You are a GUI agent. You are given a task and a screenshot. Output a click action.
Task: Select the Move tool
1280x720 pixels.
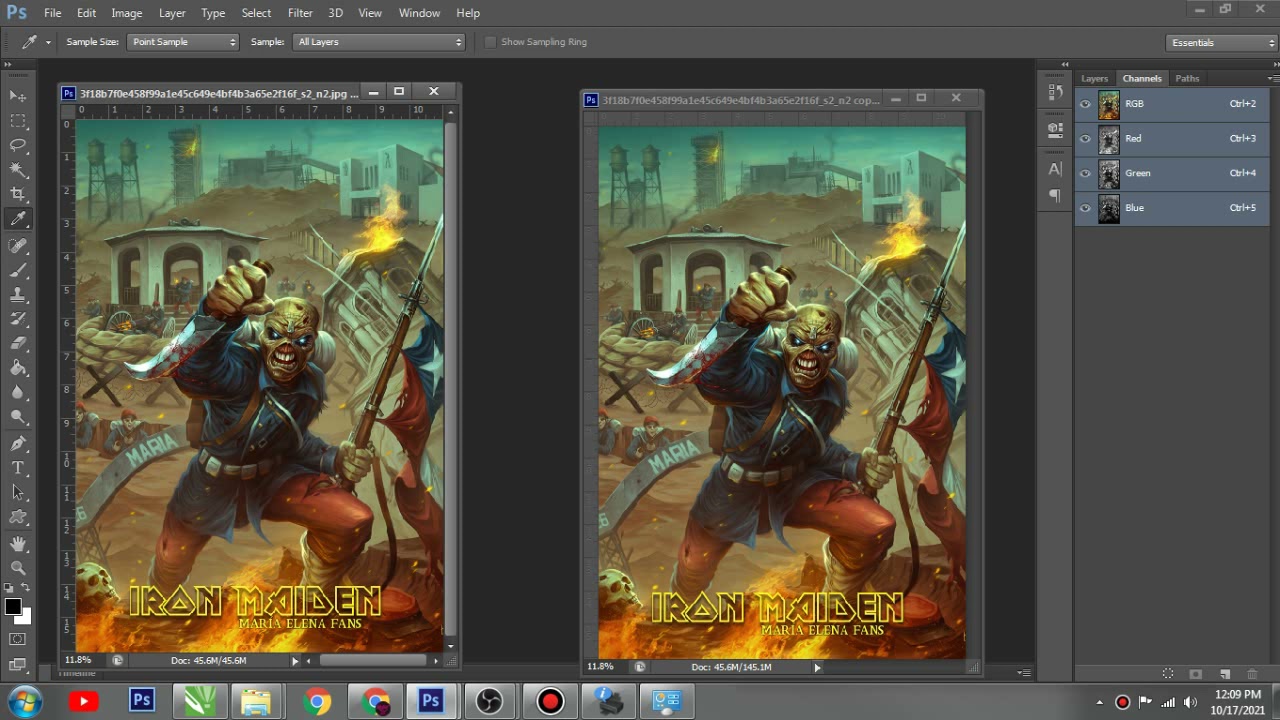(18, 96)
